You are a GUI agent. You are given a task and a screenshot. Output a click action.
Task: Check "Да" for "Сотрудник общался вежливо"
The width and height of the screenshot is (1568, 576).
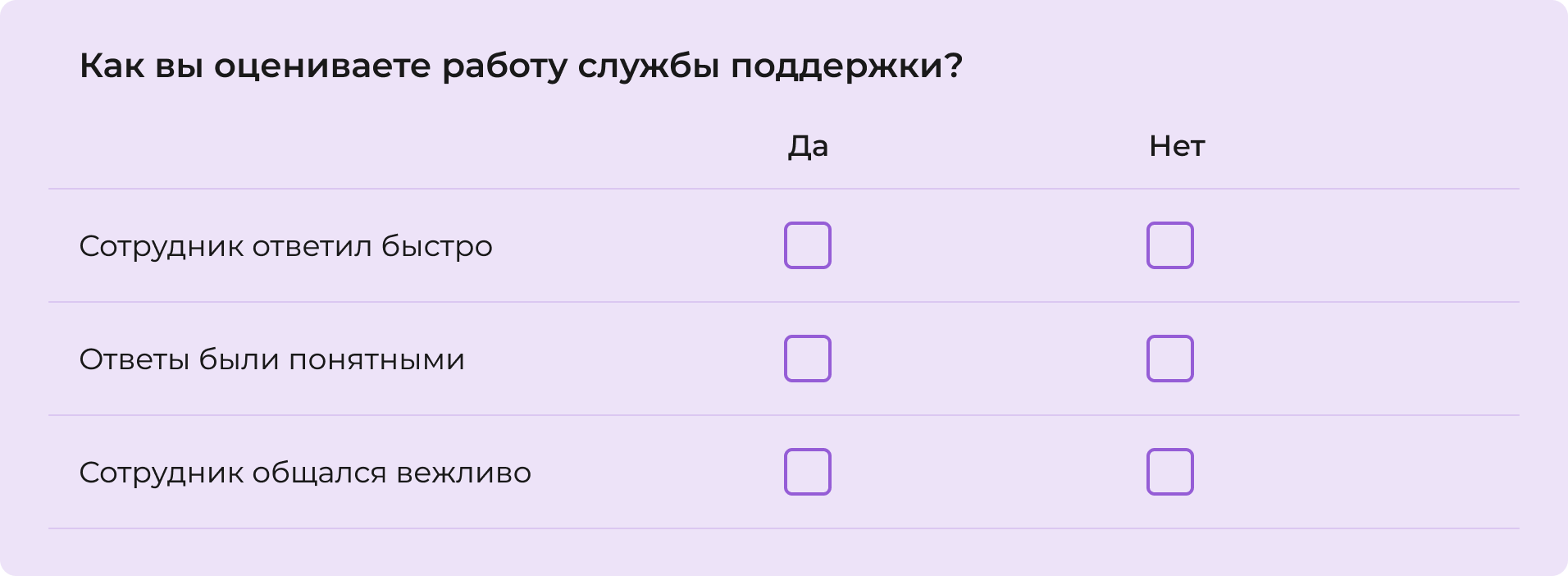tap(808, 471)
